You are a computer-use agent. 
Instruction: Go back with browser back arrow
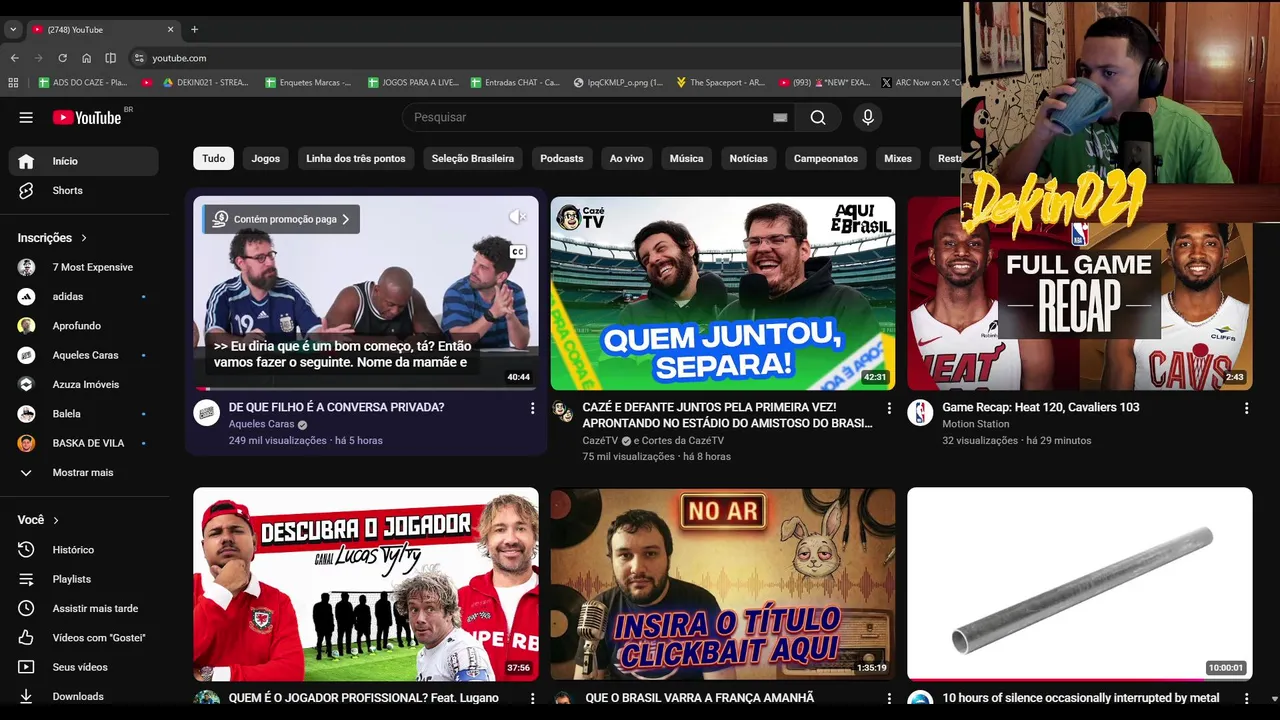click(14, 58)
